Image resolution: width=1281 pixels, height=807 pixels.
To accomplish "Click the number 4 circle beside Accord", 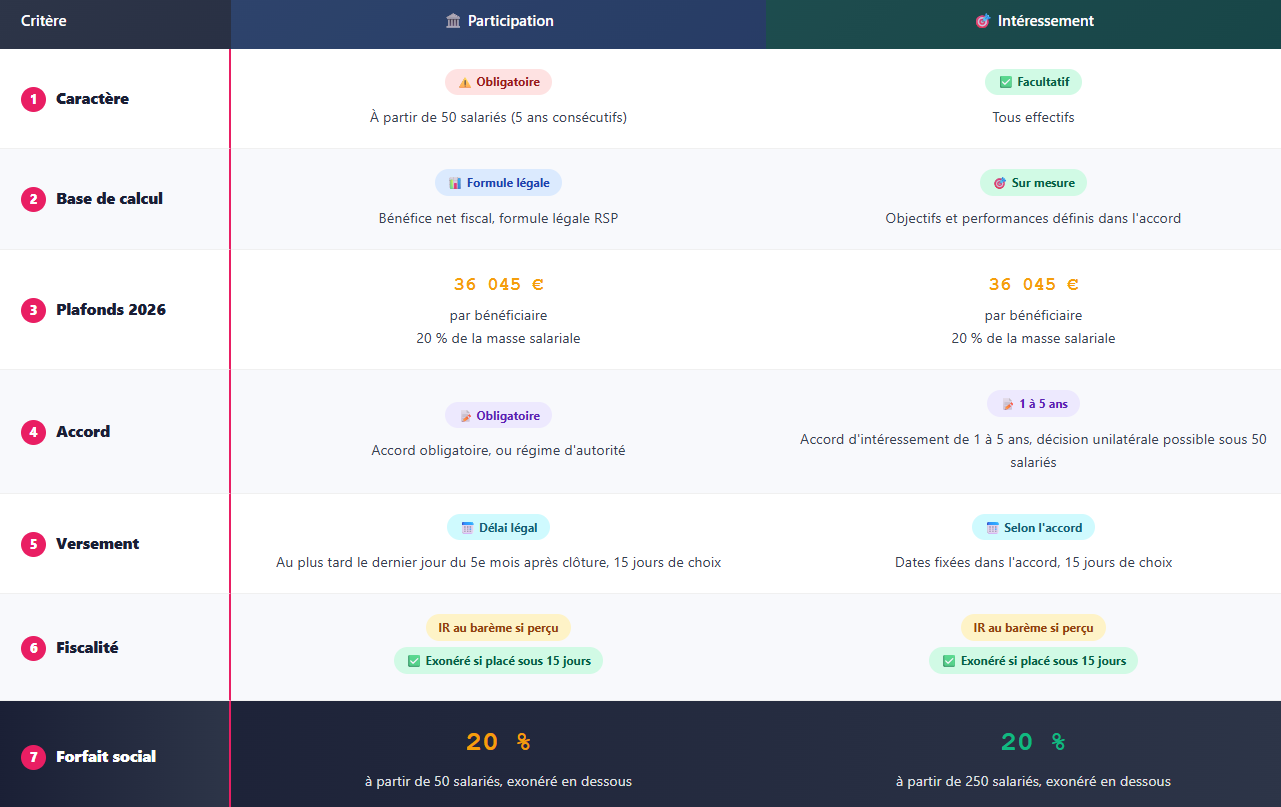I will (x=33, y=432).
